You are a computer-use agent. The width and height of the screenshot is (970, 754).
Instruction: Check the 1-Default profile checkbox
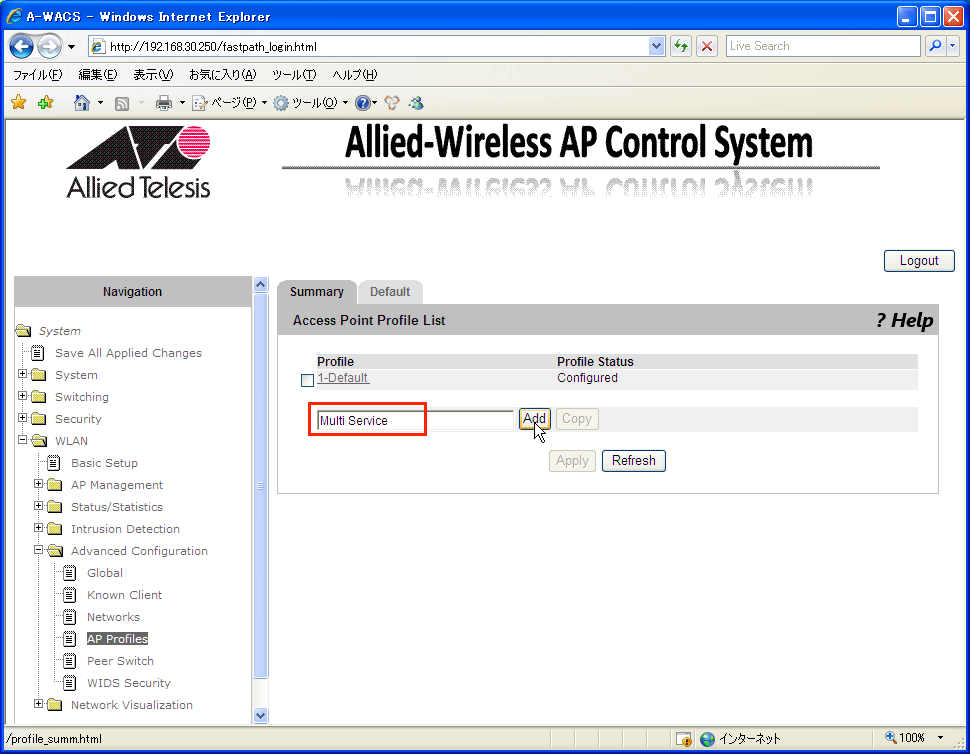[307, 380]
